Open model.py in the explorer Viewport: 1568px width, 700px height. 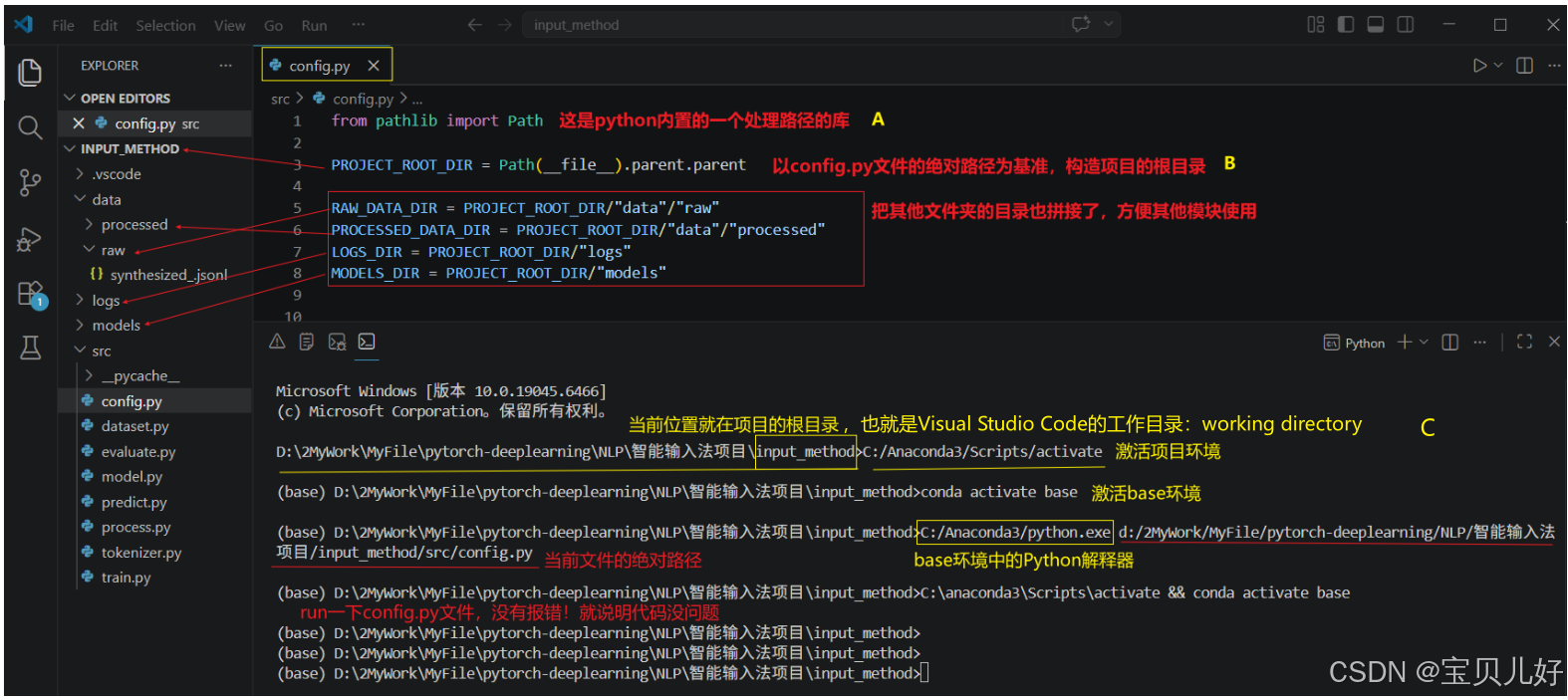[154, 476]
